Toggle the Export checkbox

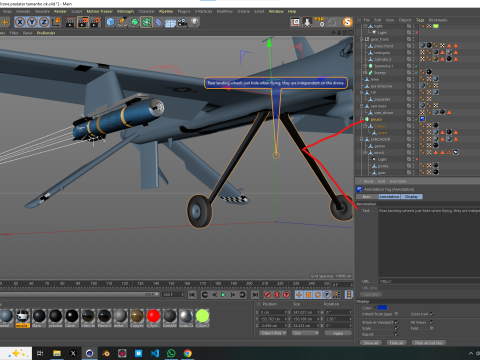(x=396, y=334)
